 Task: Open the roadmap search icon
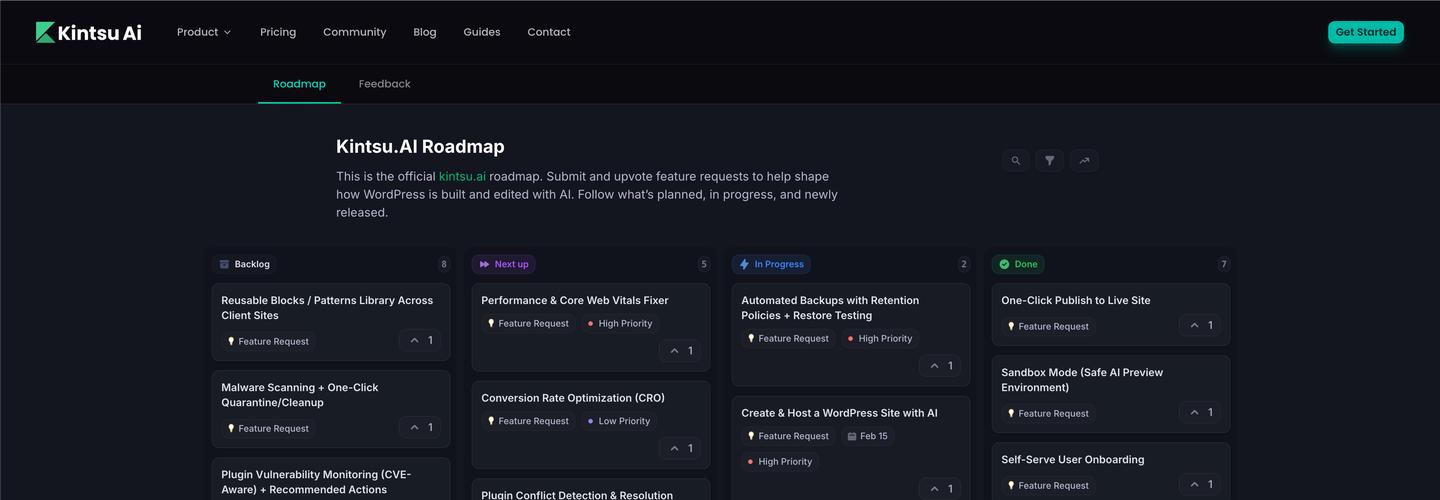tap(1015, 160)
